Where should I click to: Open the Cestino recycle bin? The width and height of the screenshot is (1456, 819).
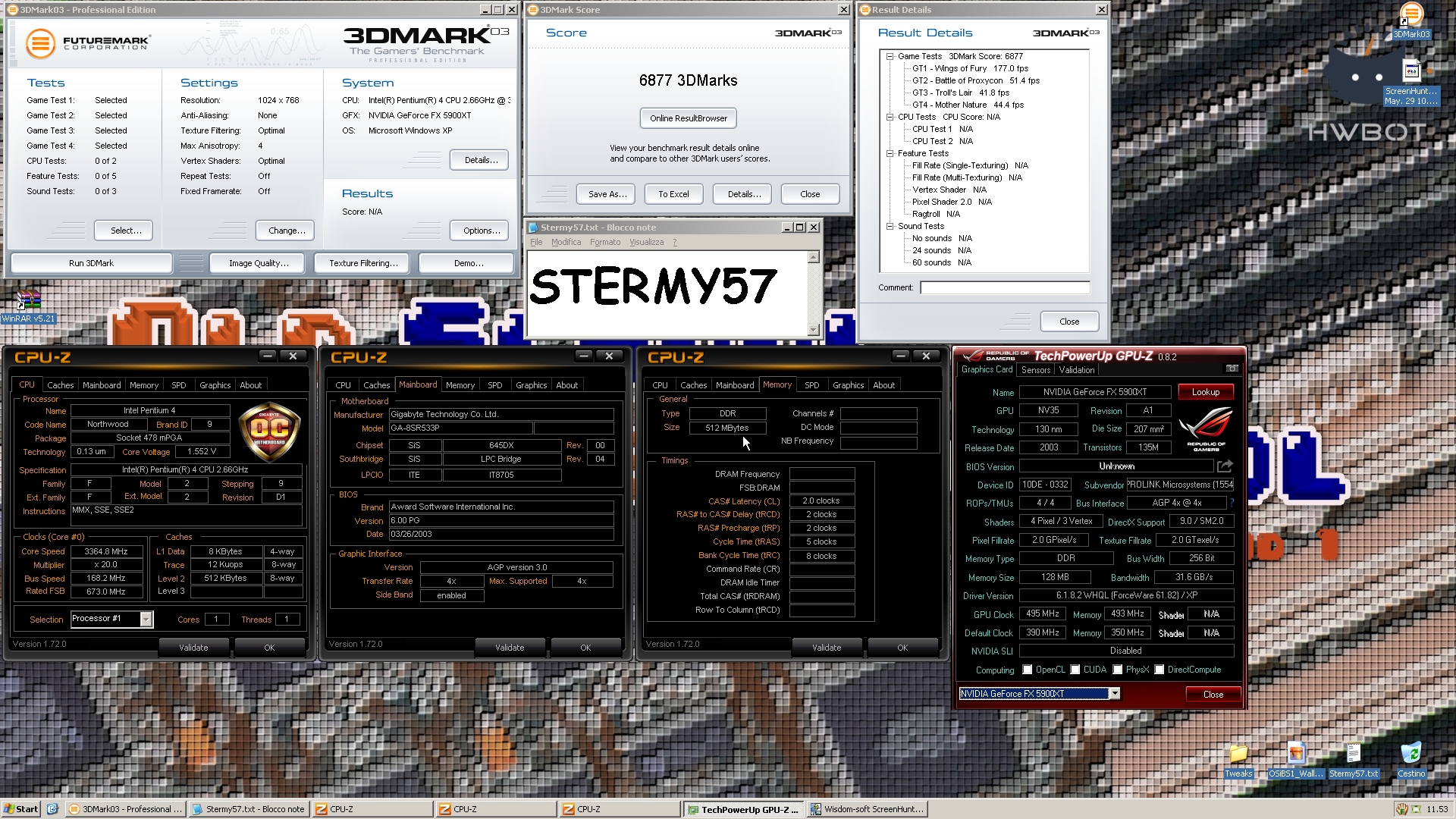[1411, 761]
